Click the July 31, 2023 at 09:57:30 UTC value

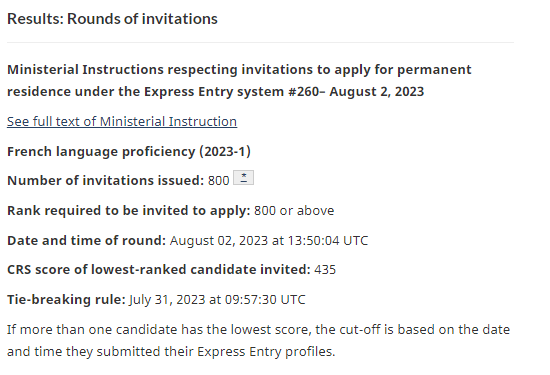coord(217,300)
